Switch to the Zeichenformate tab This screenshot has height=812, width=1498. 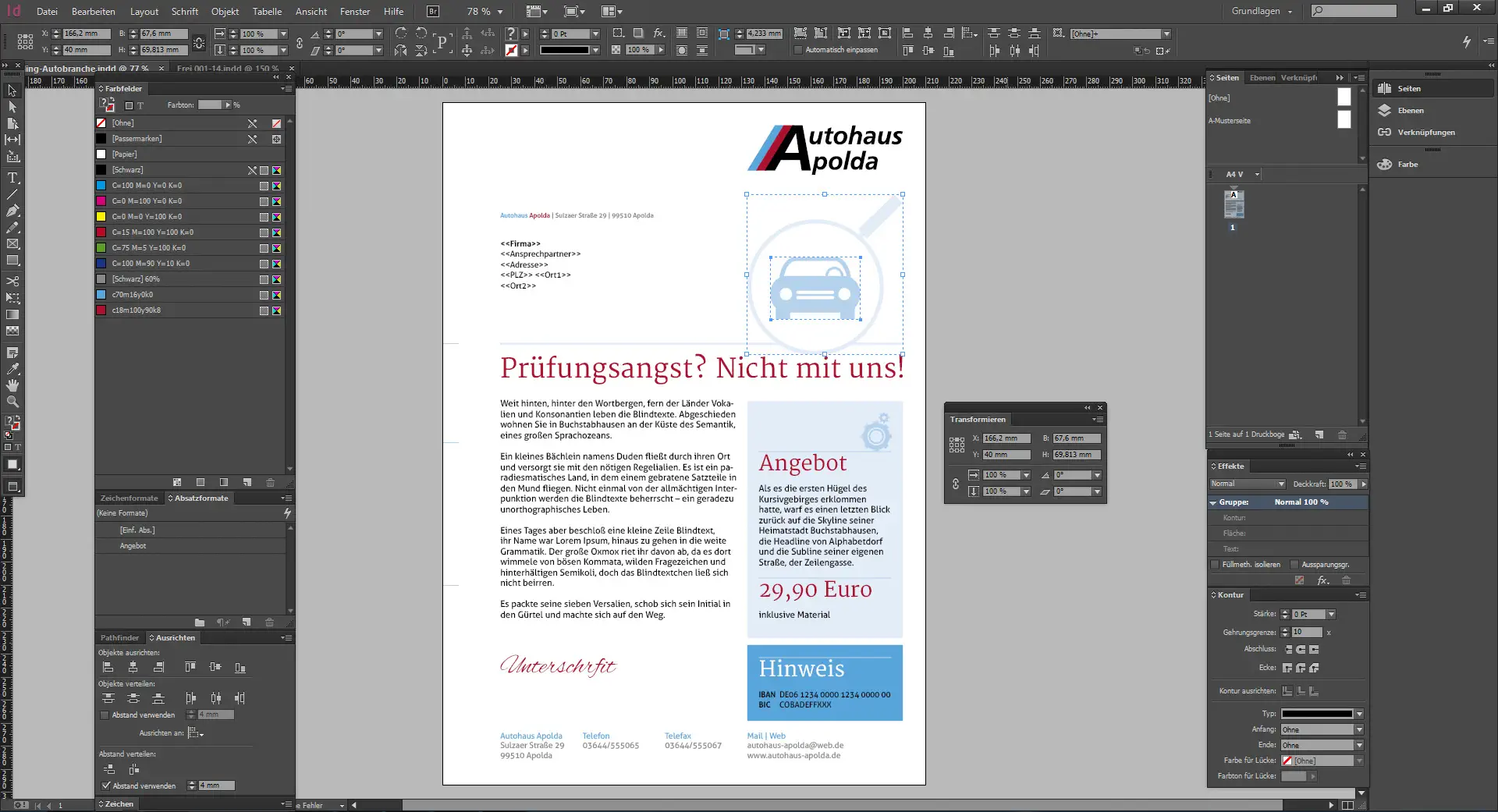click(130, 498)
